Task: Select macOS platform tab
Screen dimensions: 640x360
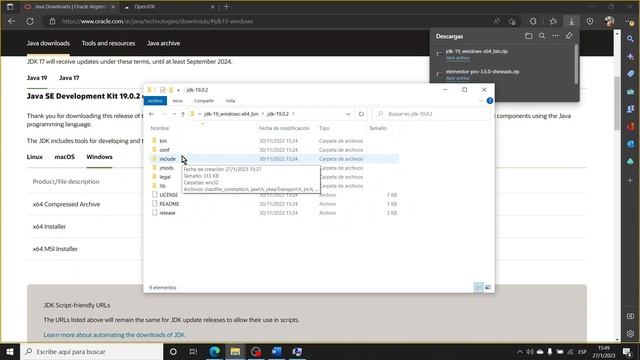Action: coord(64,157)
